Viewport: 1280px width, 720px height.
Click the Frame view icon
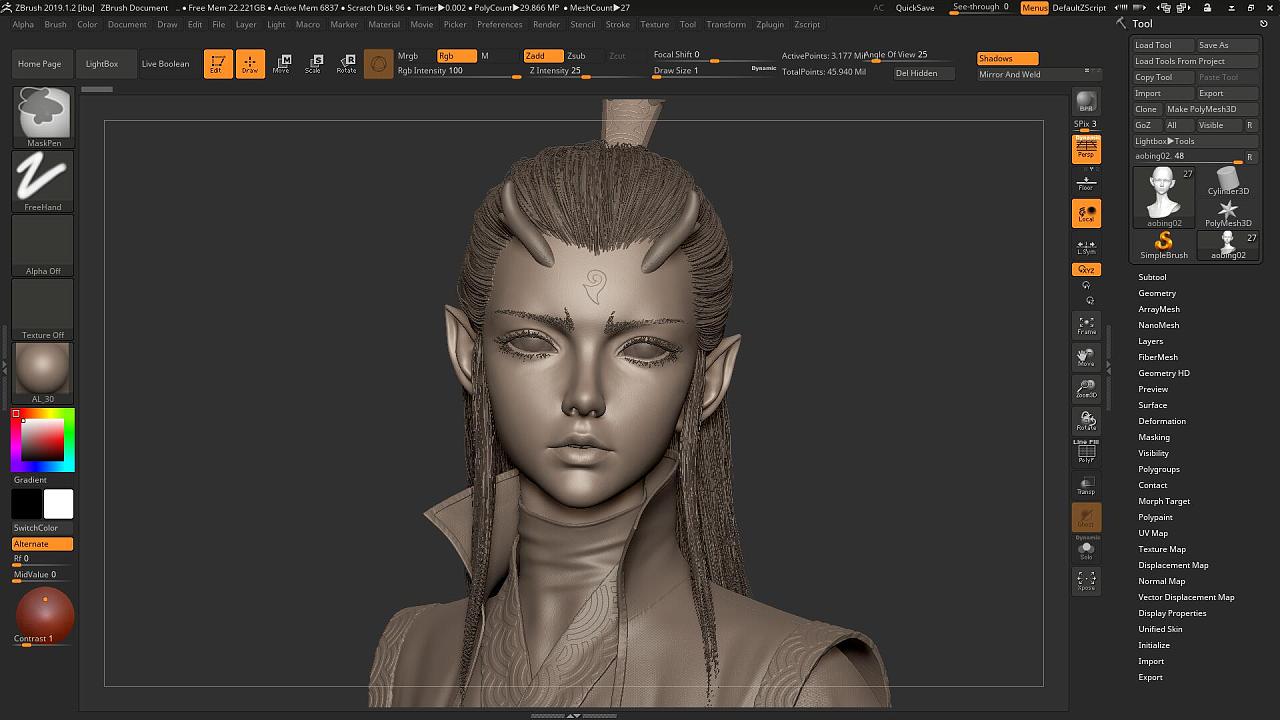pos(1086,324)
